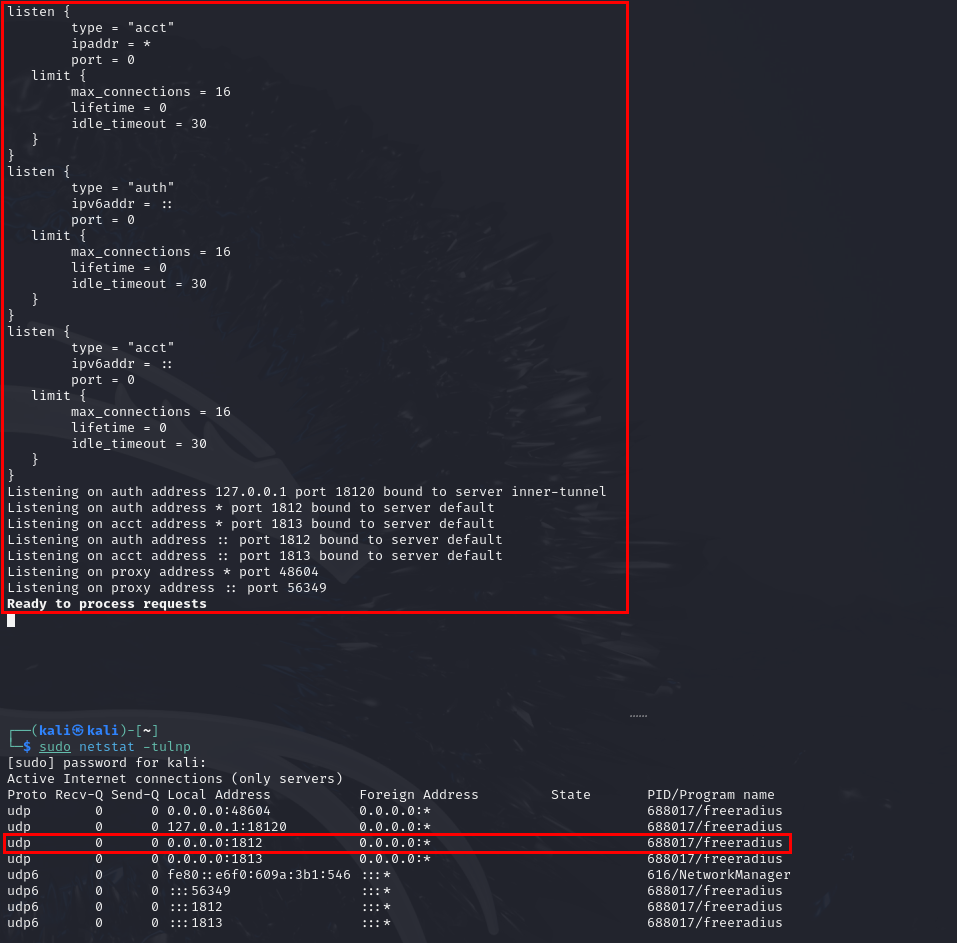This screenshot has height=943, width=957.
Task: Click the "[sudo] password for kali:" line
Action: pos(106,763)
